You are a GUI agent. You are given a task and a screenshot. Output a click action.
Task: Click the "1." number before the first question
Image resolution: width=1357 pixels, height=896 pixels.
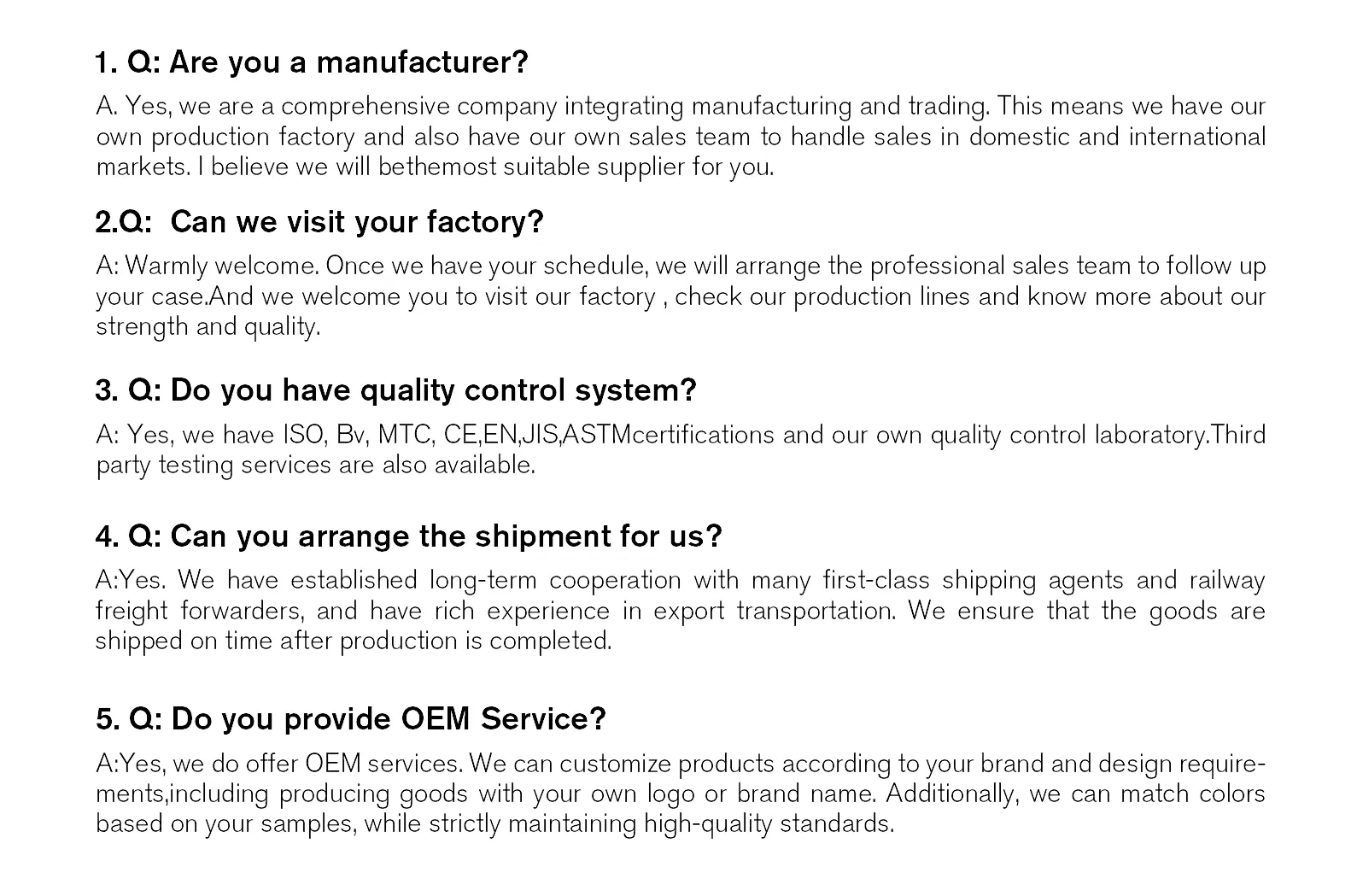pos(104,62)
